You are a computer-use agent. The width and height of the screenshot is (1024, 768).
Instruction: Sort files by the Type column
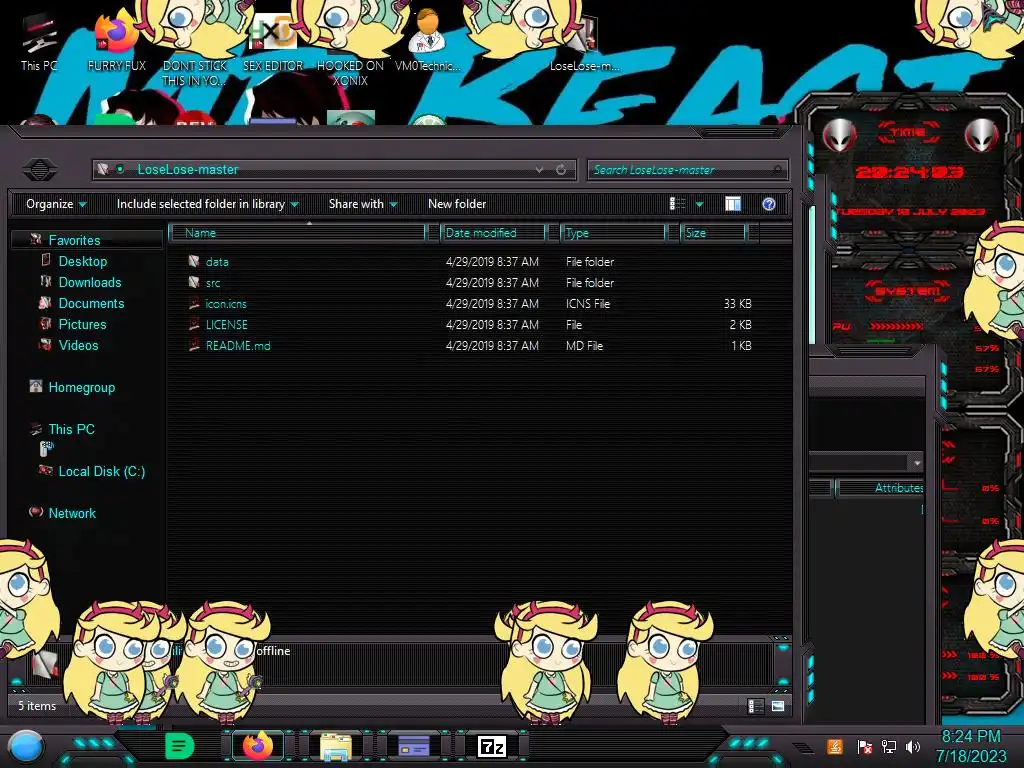613,232
